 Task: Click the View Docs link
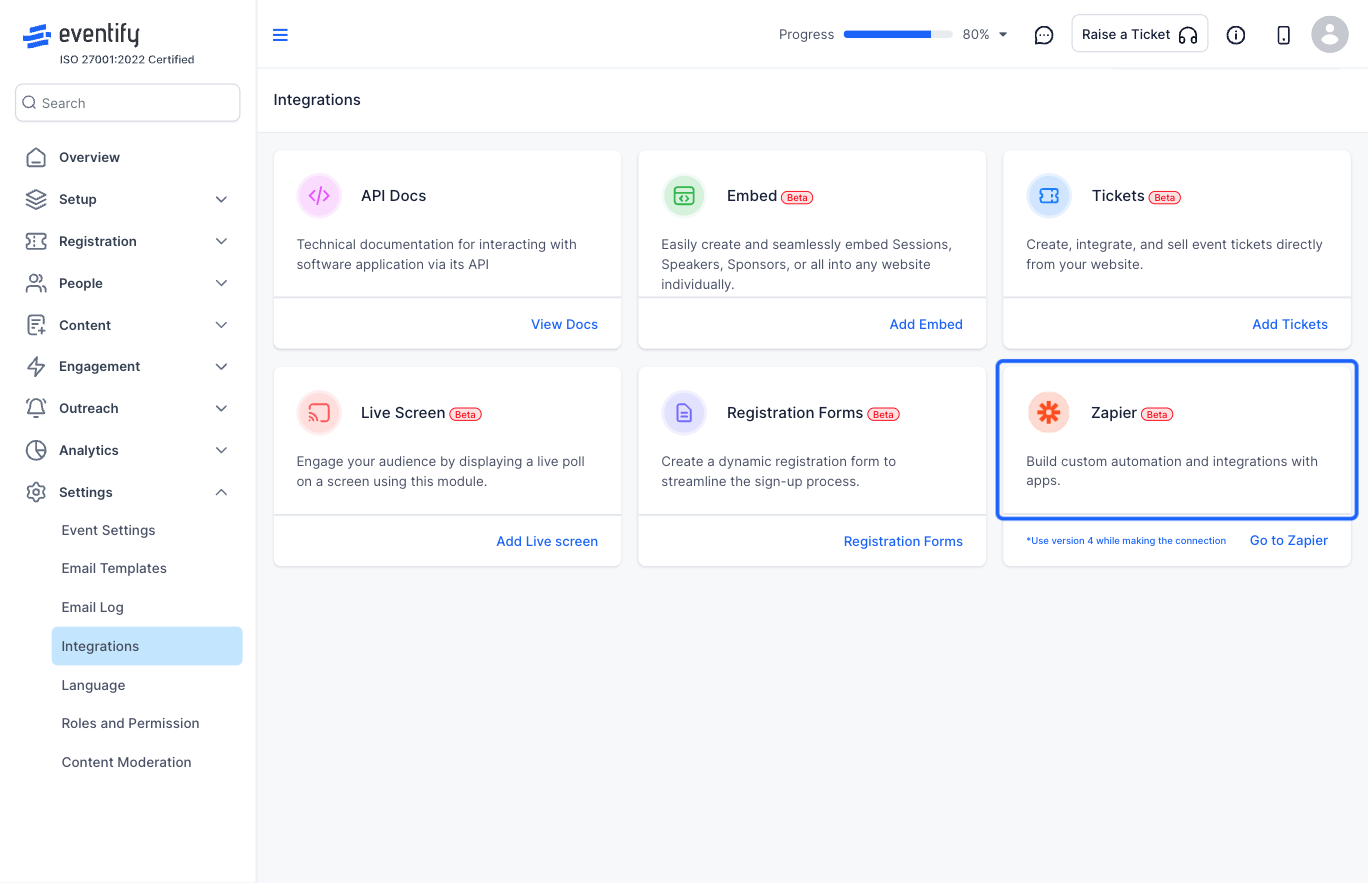[x=565, y=324]
